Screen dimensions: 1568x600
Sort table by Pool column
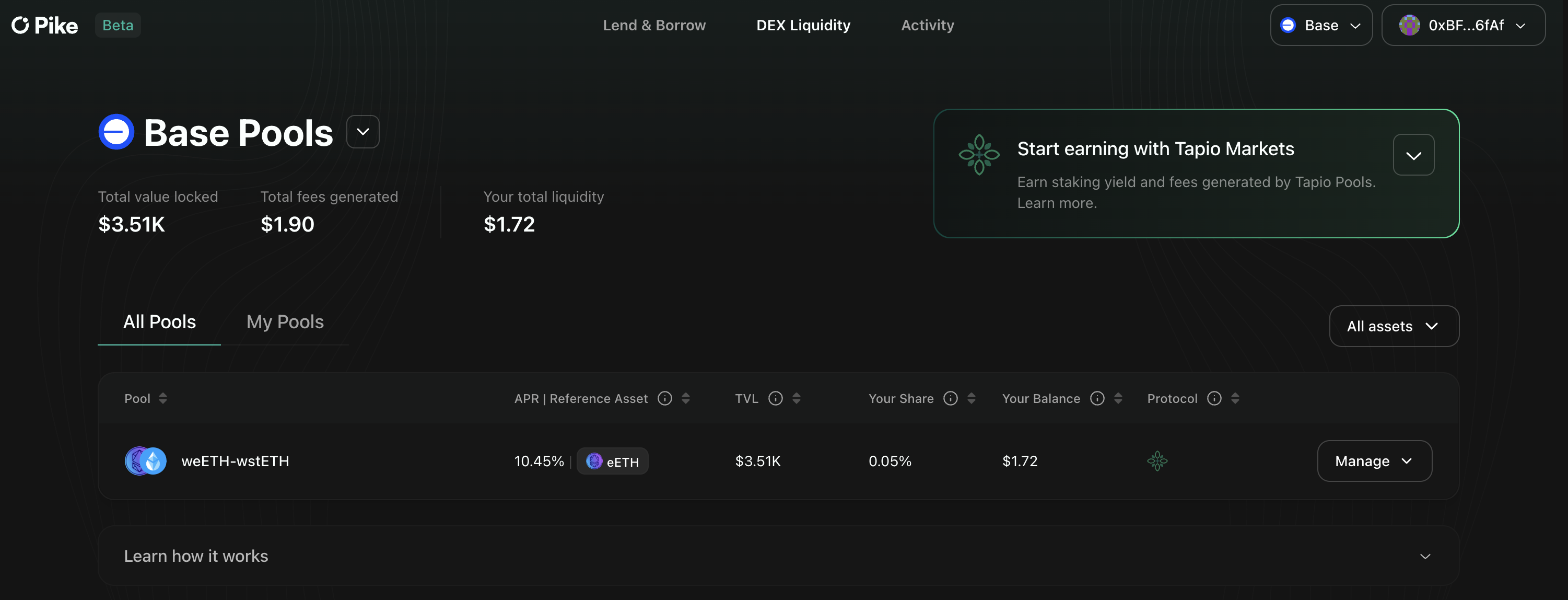[x=162, y=398]
